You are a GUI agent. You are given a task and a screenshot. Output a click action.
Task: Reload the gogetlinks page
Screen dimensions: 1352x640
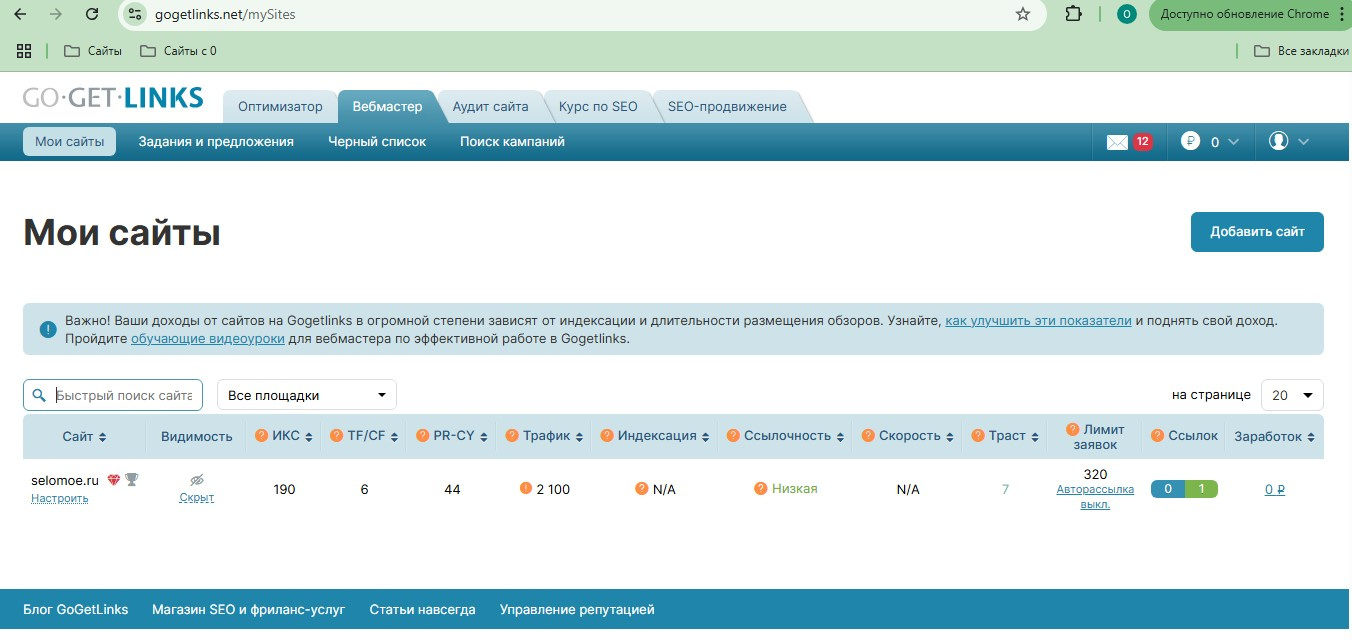tap(92, 14)
